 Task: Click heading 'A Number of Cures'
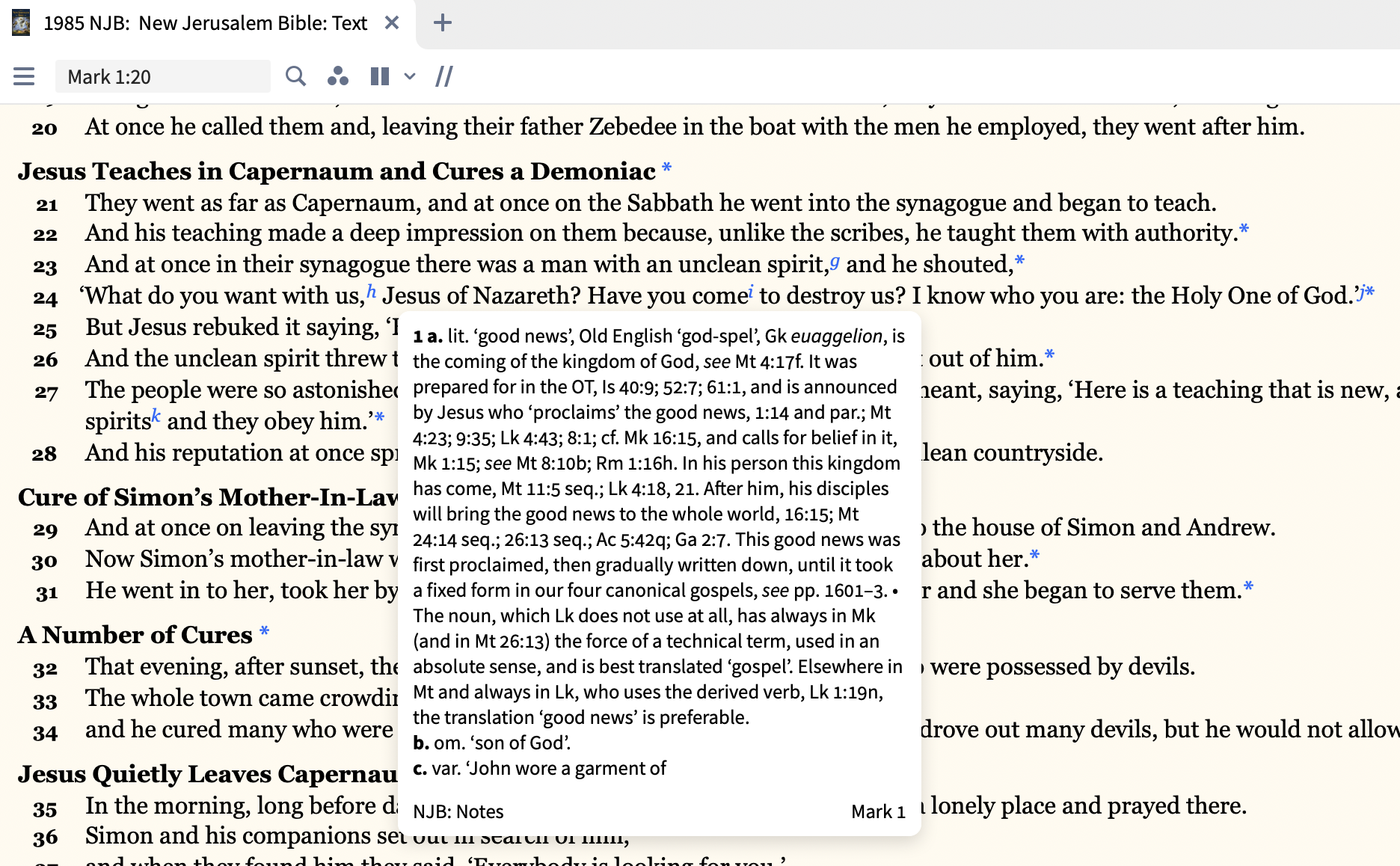(x=135, y=635)
